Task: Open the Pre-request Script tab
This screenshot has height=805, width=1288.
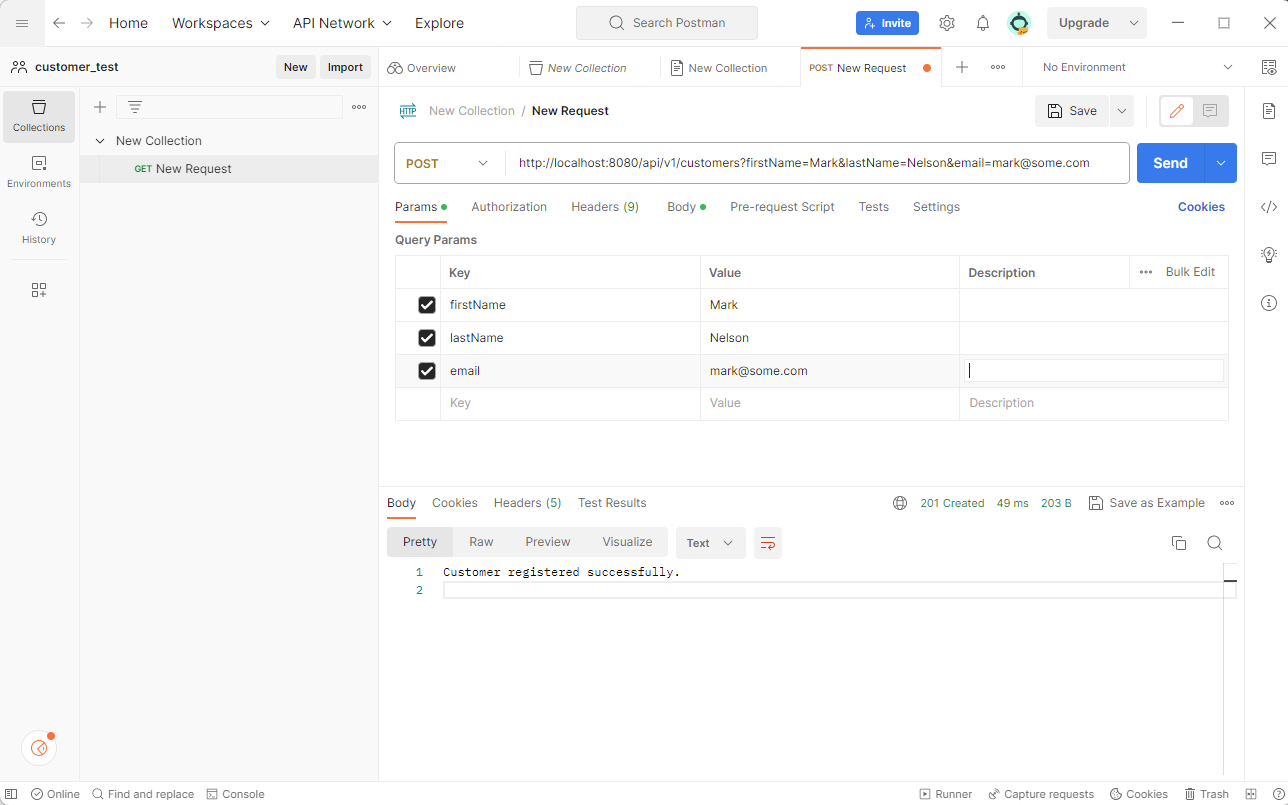Action: 782,207
